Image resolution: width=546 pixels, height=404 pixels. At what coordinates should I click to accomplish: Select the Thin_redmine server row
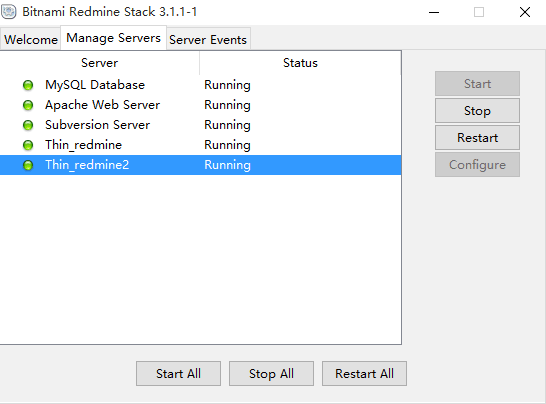tap(201, 145)
